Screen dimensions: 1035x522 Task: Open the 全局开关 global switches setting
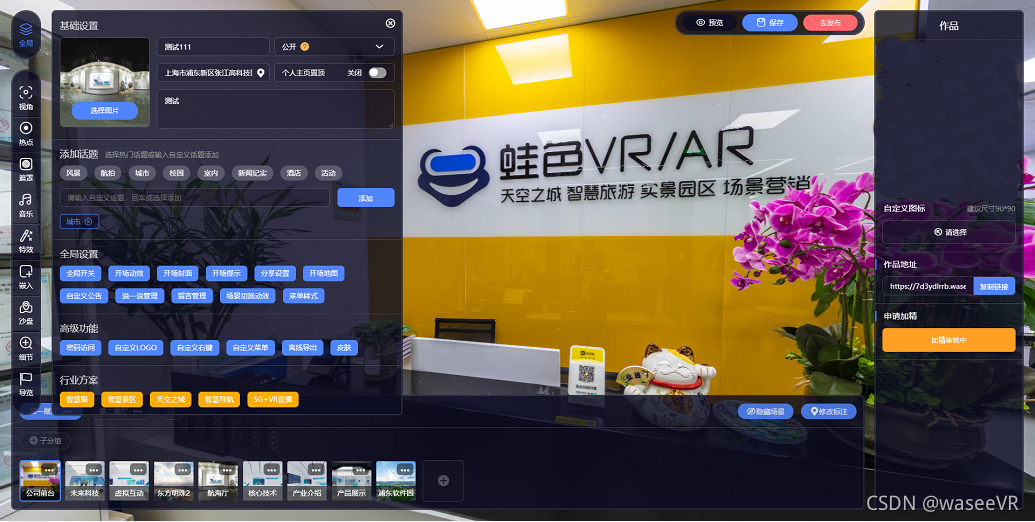pos(81,273)
